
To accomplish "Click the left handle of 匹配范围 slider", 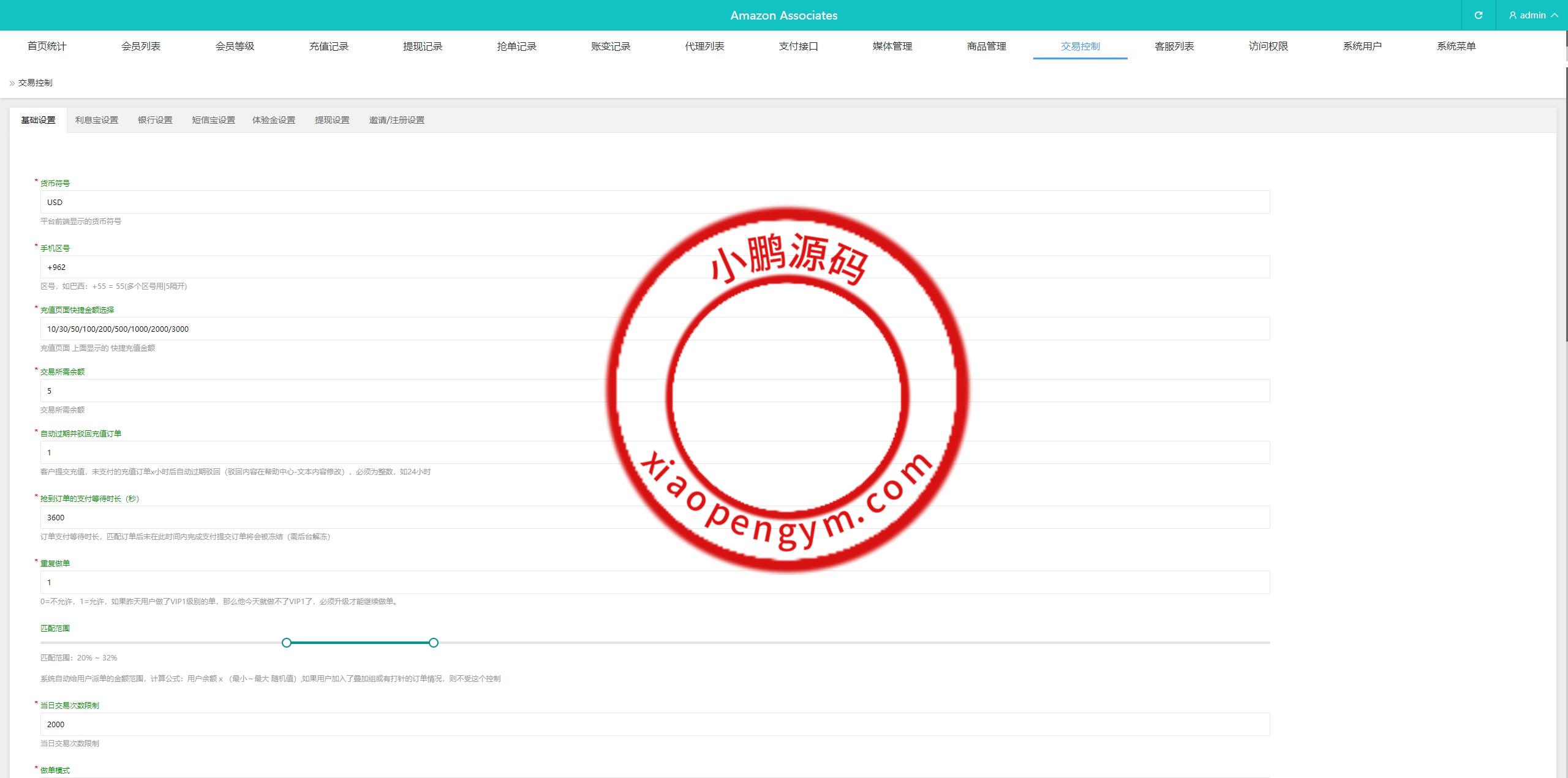I will point(287,643).
